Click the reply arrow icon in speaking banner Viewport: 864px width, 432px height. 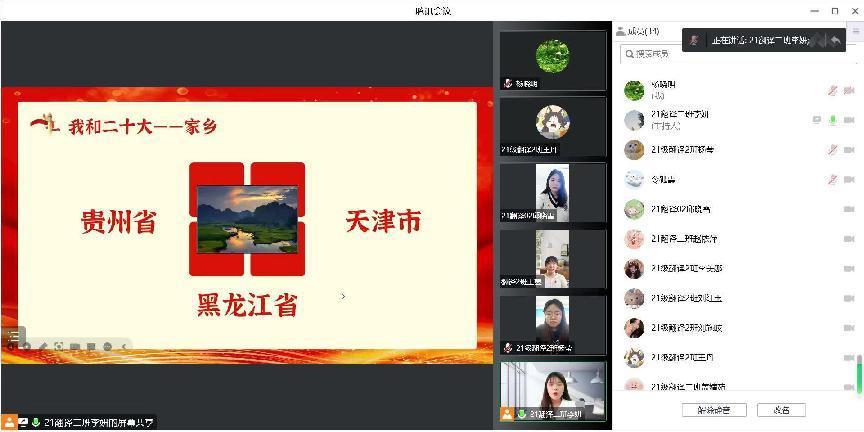(x=835, y=40)
